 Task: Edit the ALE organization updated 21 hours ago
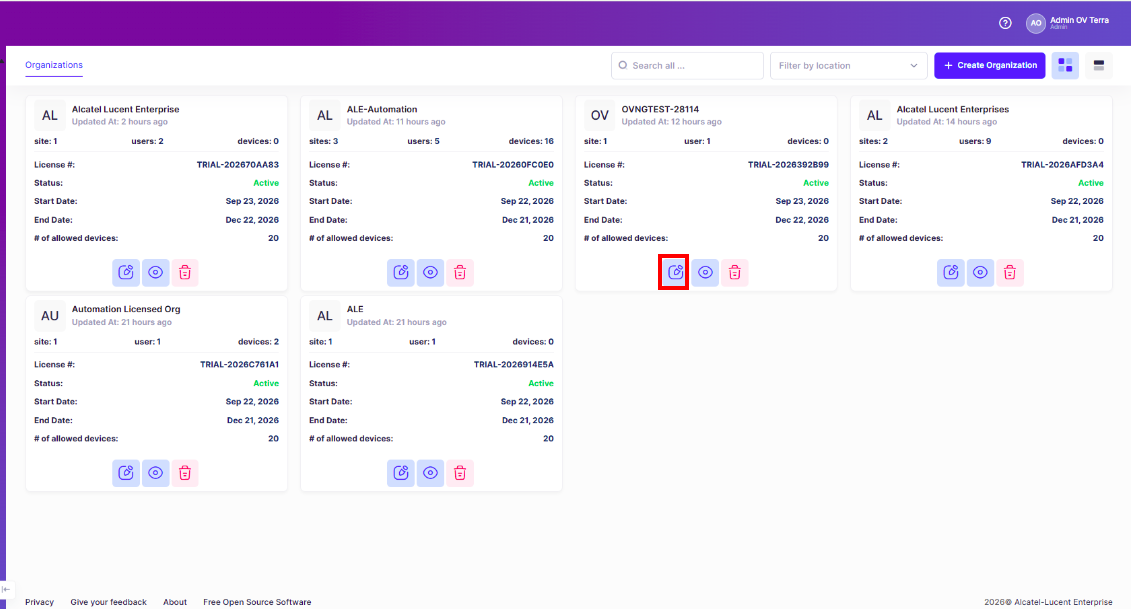tap(401, 473)
